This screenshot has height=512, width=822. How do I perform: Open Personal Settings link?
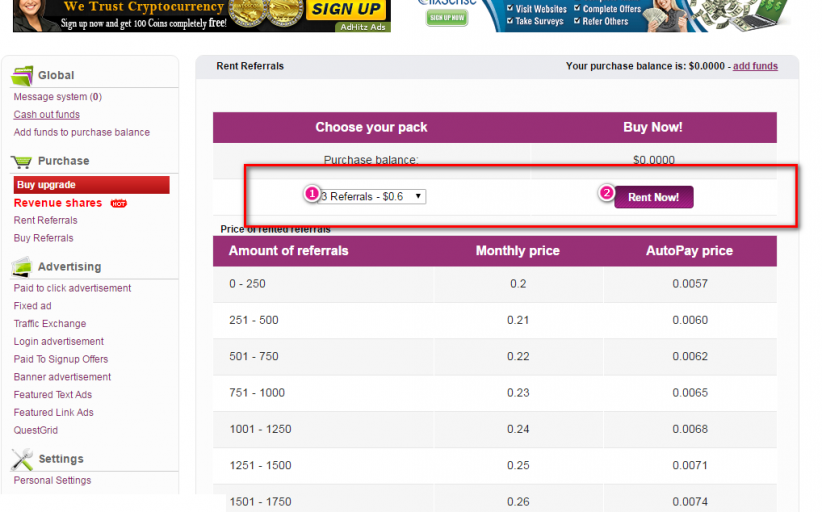52,480
